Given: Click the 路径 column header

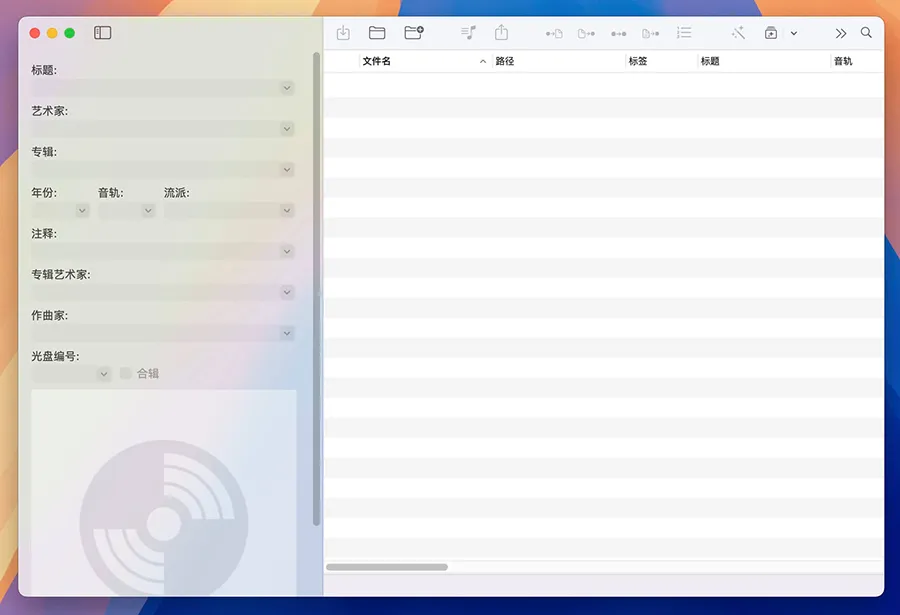Looking at the screenshot, I should pos(558,61).
